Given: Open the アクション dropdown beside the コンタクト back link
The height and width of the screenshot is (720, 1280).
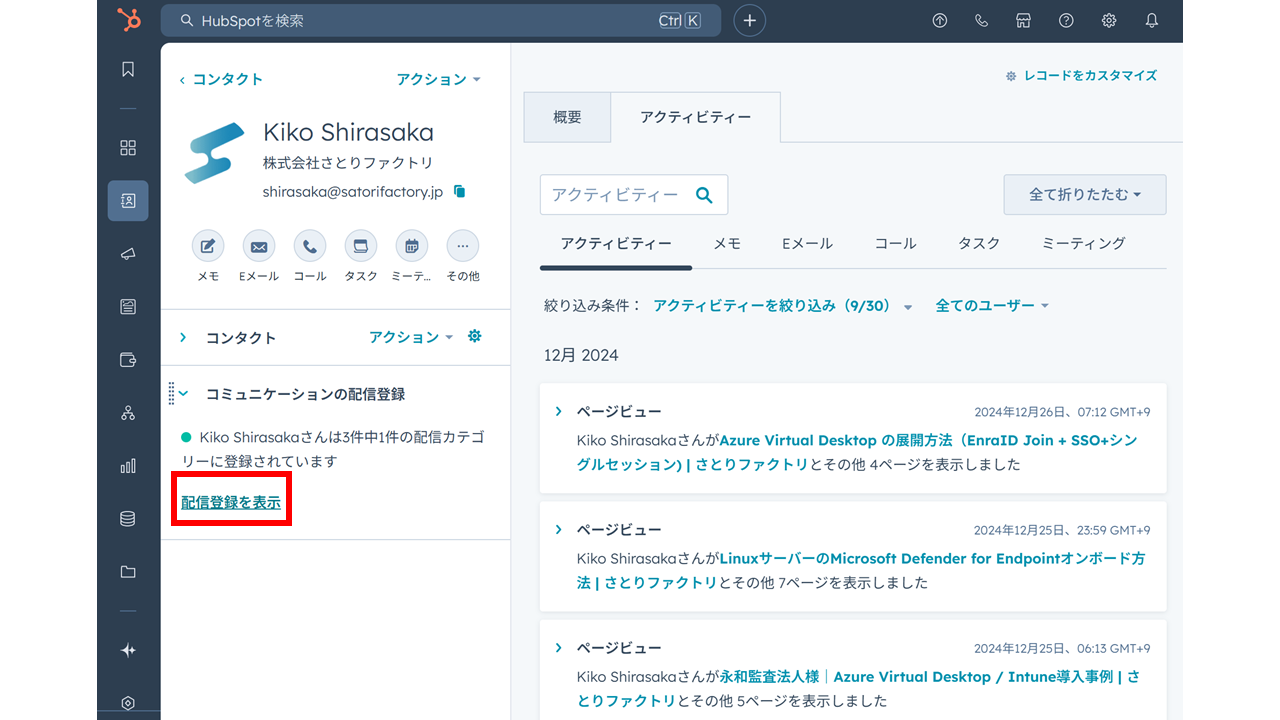Looking at the screenshot, I should coord(438,79).
